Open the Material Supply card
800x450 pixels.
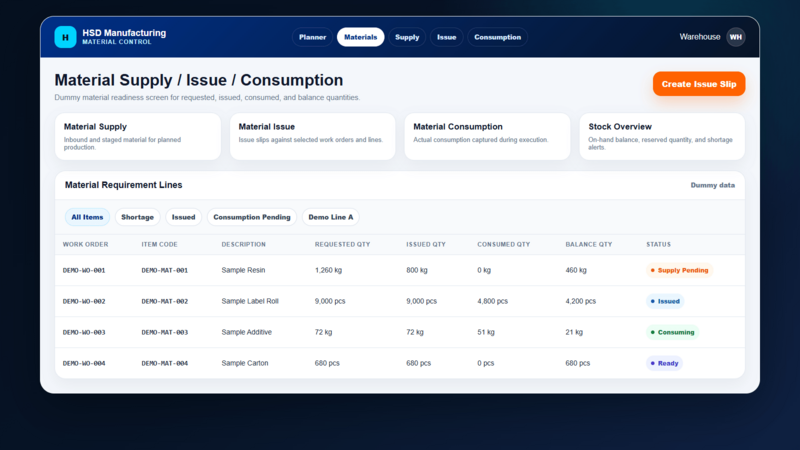point(138,137)
